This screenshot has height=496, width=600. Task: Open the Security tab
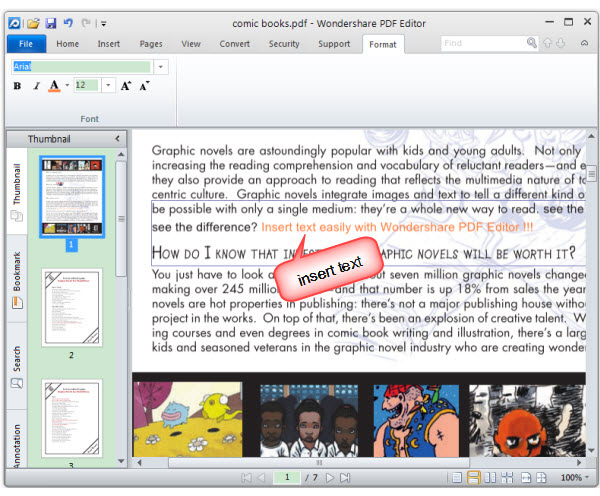click(284, 44)
